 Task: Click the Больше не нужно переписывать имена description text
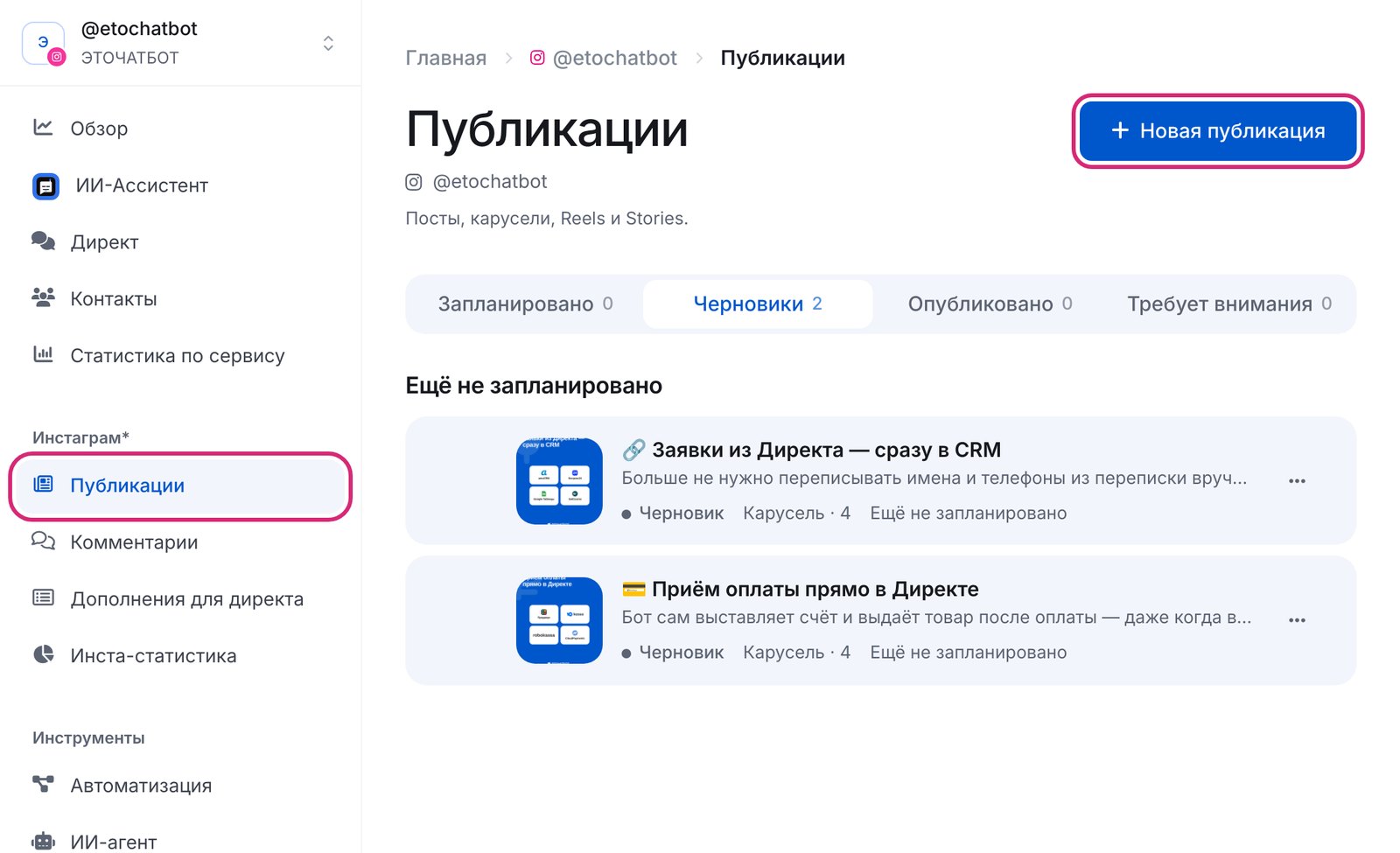pos(934,478)
